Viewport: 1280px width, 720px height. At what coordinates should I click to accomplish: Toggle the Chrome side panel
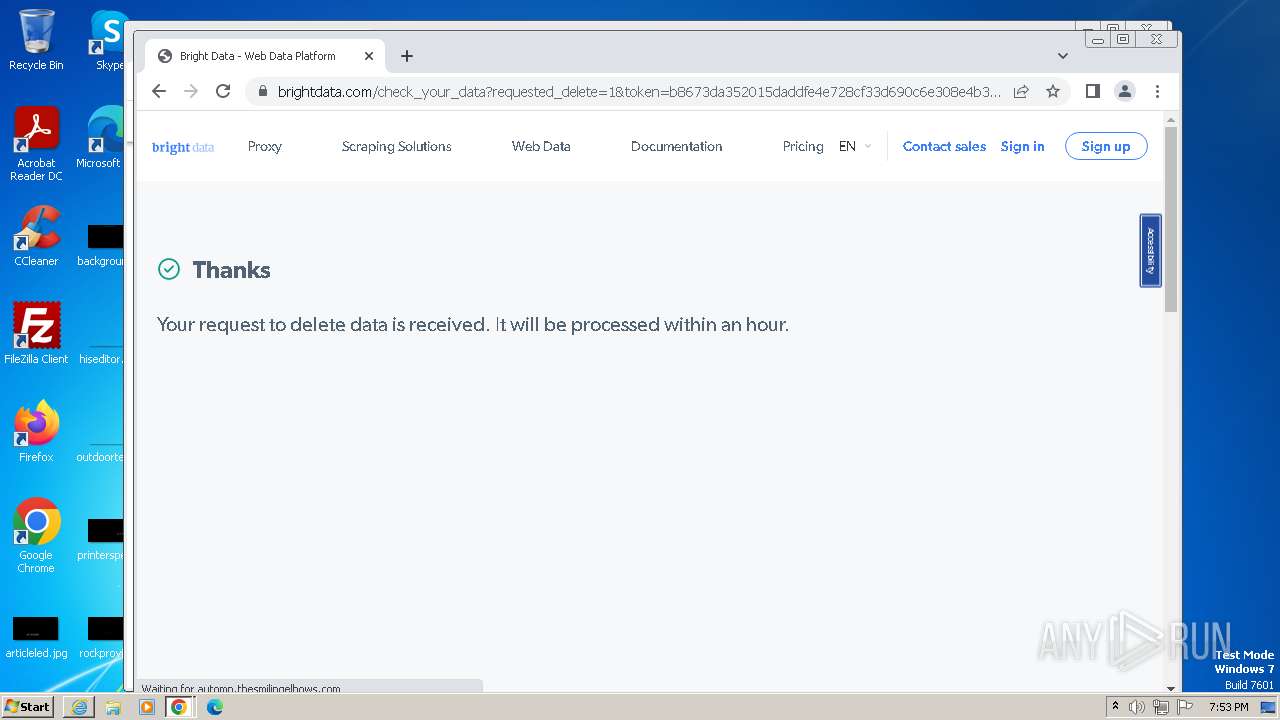click(x=1093, y=91)
